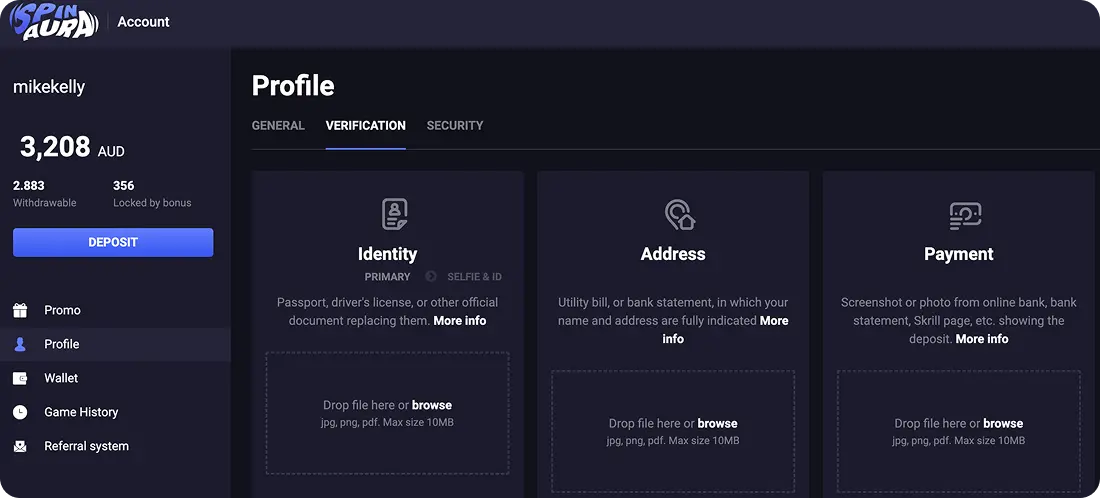Click the Deposit button
The width and height of the screenshot is (1100, 498).
click(x=113, y=242)
